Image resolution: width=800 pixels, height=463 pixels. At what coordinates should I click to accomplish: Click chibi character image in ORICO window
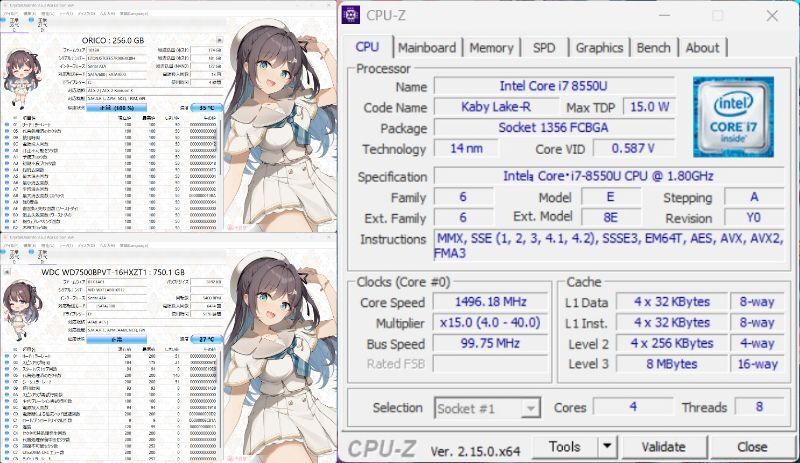click(x=21, y=79)
